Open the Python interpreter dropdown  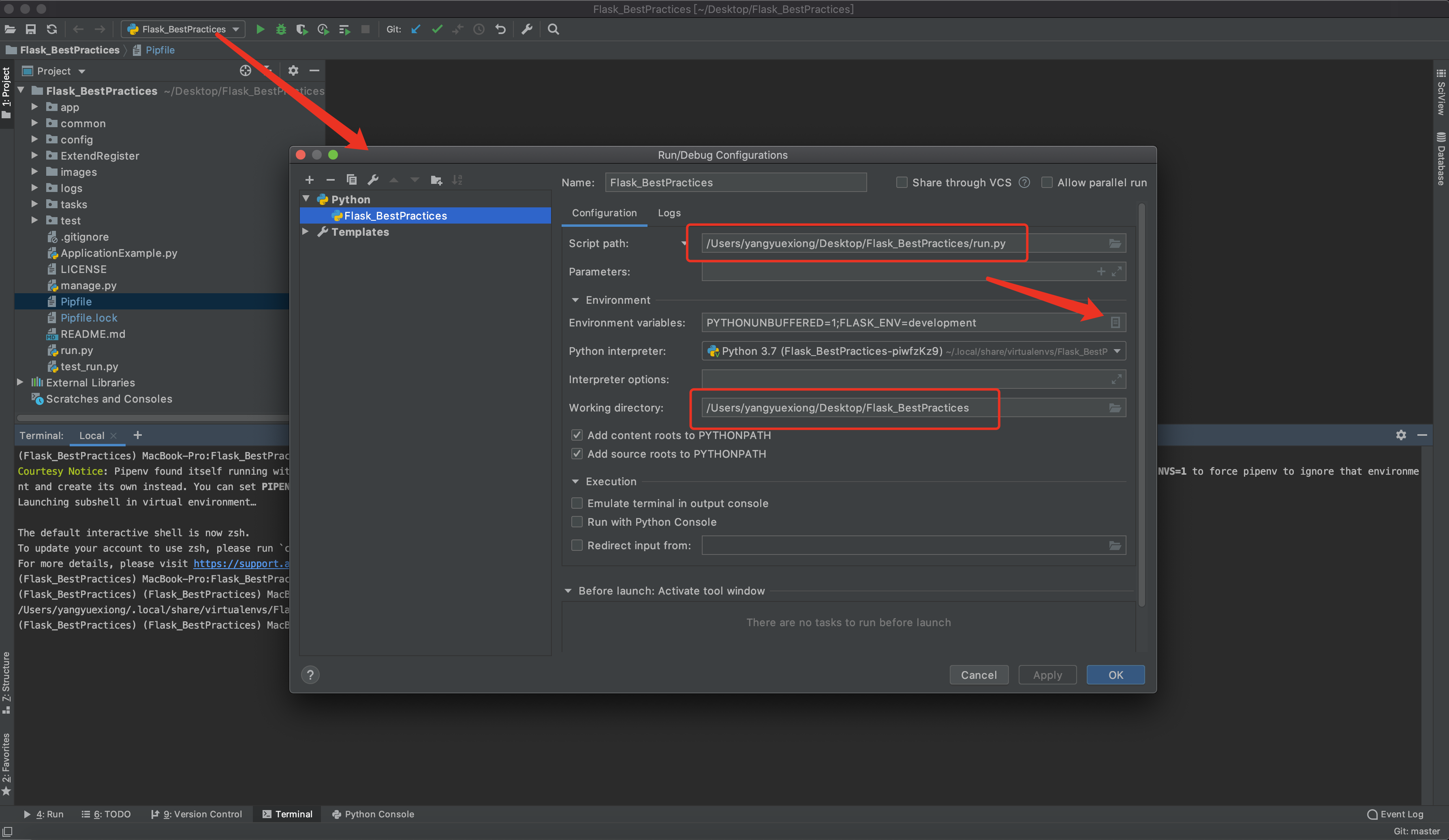tap(1117, 351)
